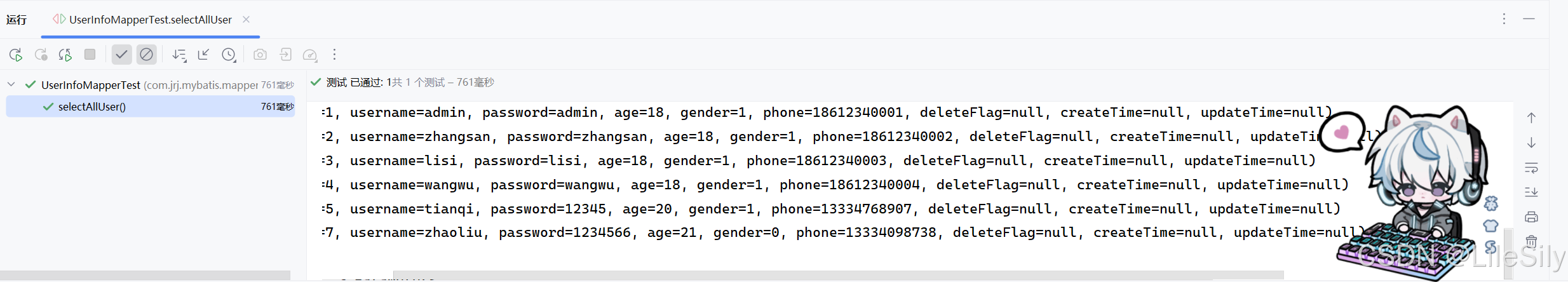This screenshot has height=282, width=1568.
Task: Stop the running test process
Action: (x=90, y=55)
